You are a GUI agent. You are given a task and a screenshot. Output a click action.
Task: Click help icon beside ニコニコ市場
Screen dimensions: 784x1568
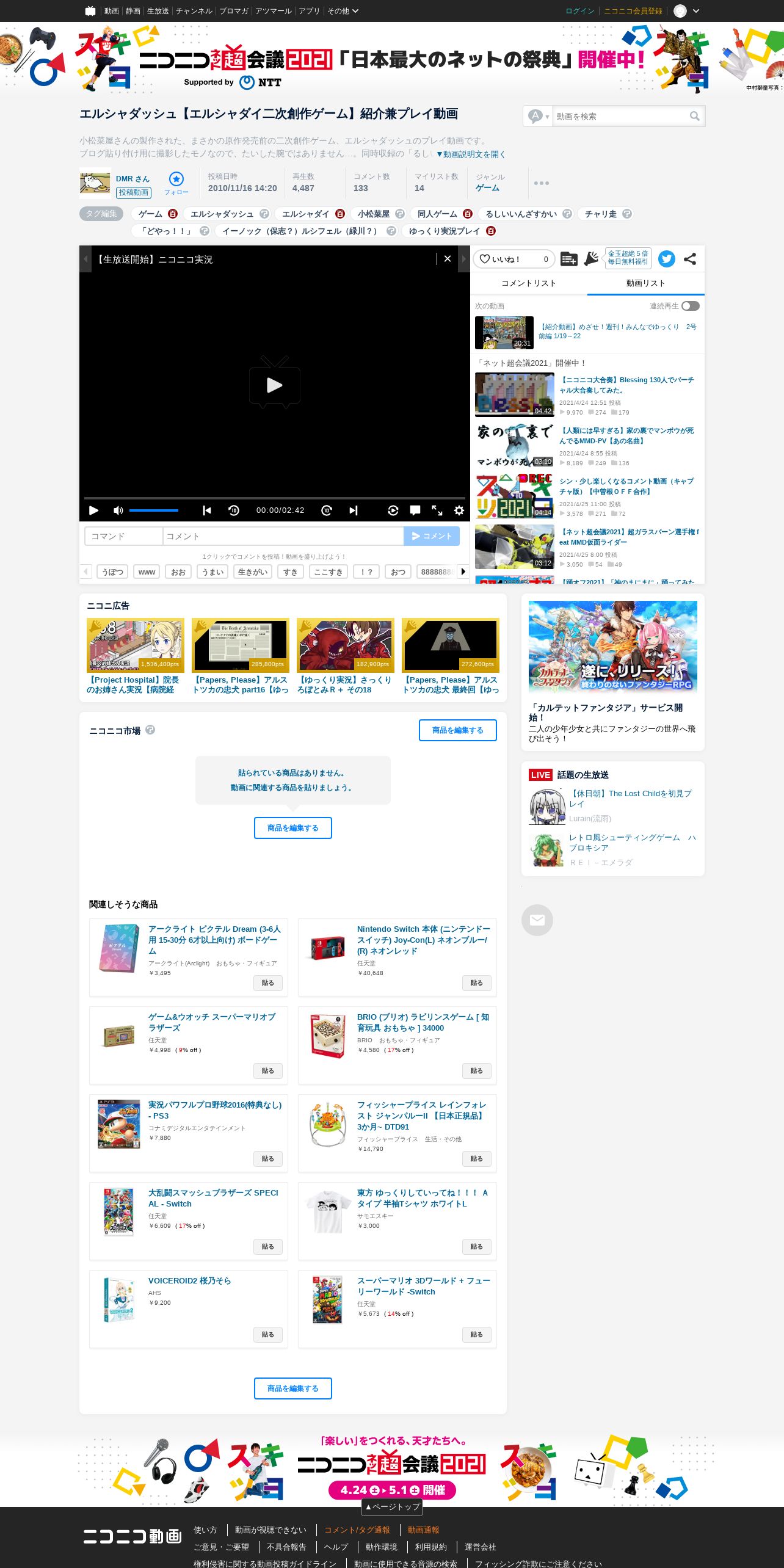tap(150, 730)
